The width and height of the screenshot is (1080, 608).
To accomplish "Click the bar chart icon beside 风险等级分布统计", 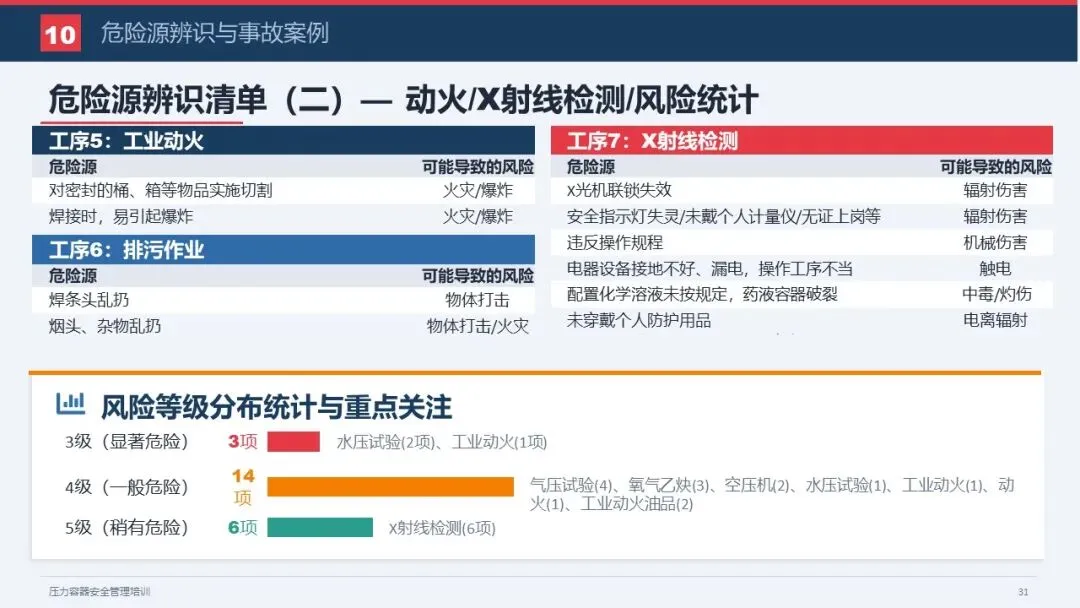I will tap(70, 404).
